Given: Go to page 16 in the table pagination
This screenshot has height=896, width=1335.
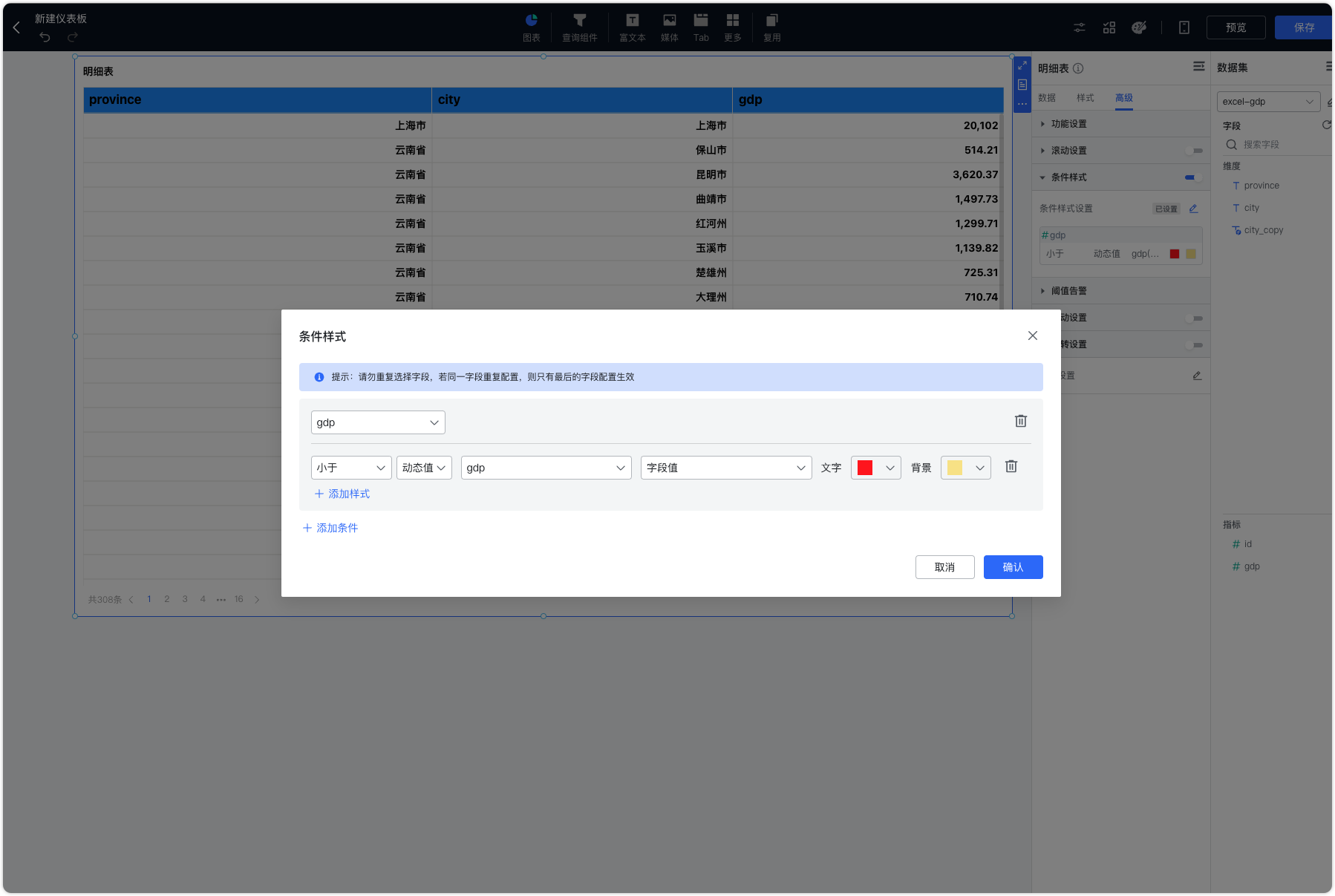Looking at the screenshot, I should (239, 599).
